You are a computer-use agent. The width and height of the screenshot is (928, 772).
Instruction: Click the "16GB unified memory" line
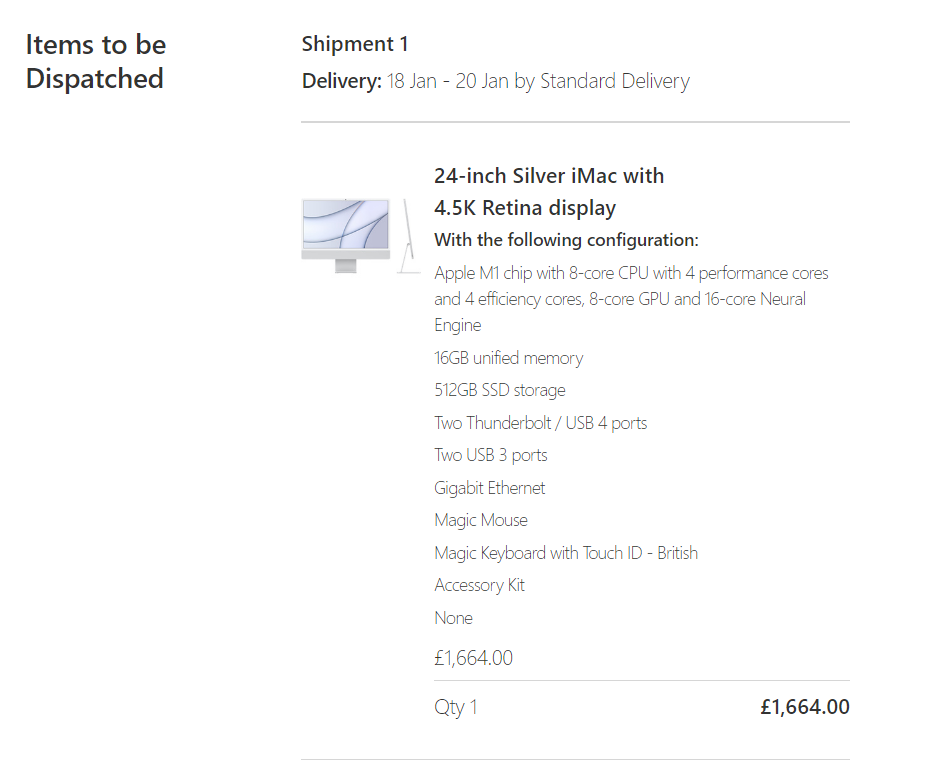[508, 358]
